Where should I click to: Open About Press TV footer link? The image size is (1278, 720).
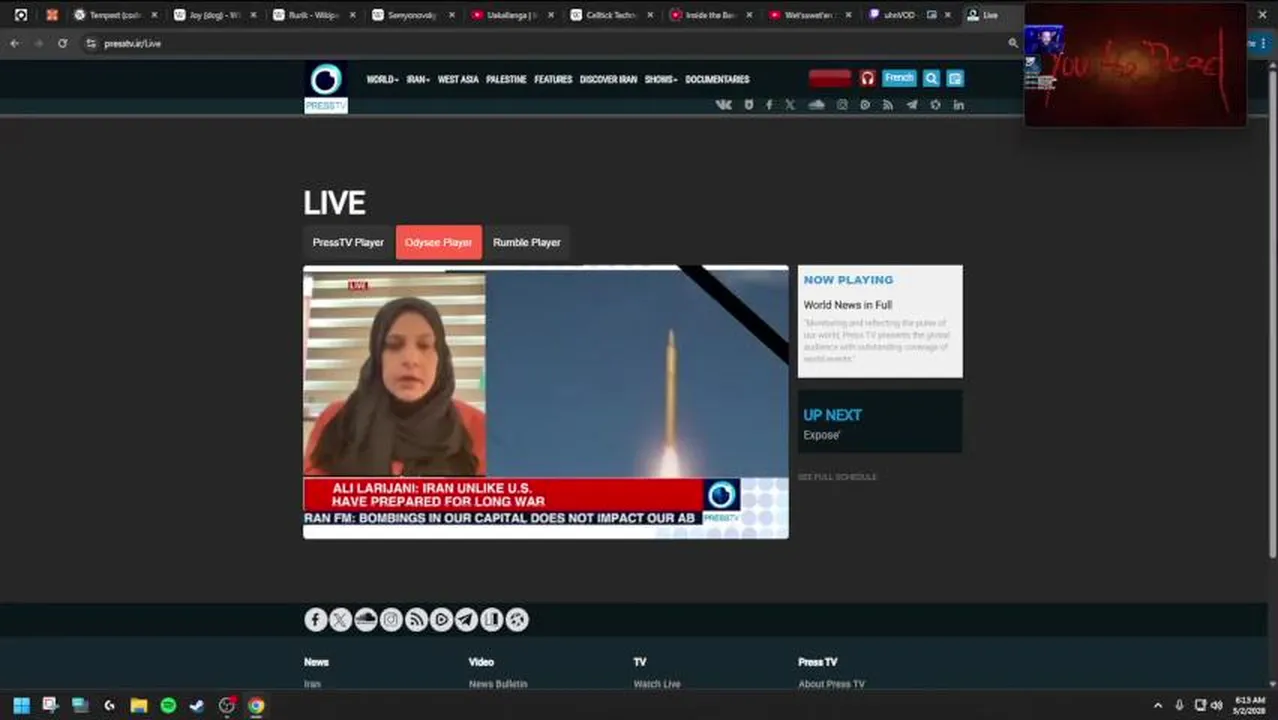(831, 684)
